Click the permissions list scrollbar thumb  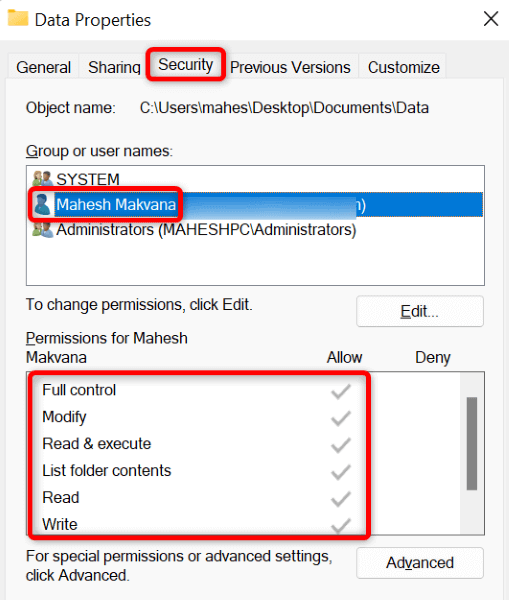click(472, 443)
